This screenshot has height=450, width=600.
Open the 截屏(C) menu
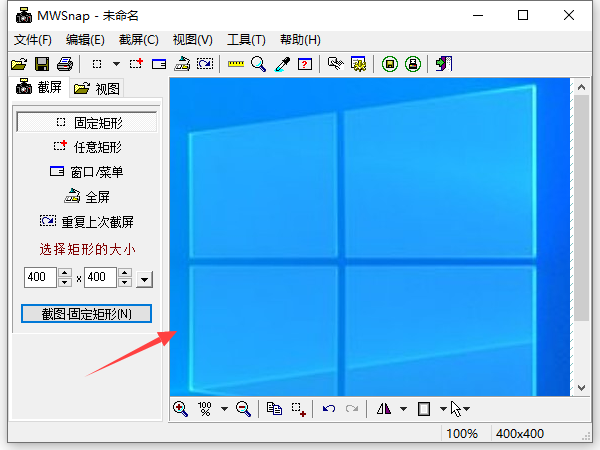tap(139, 40)
